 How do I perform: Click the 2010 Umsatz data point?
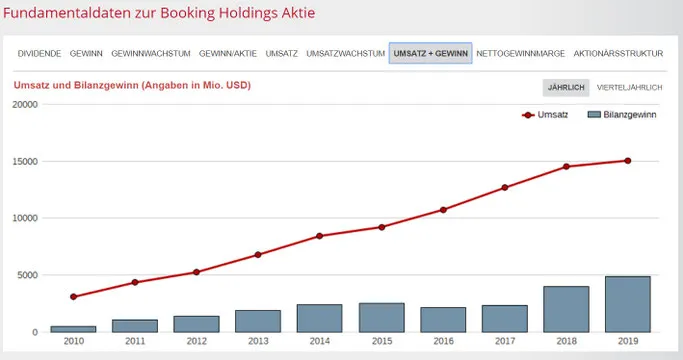click(74, 297)
